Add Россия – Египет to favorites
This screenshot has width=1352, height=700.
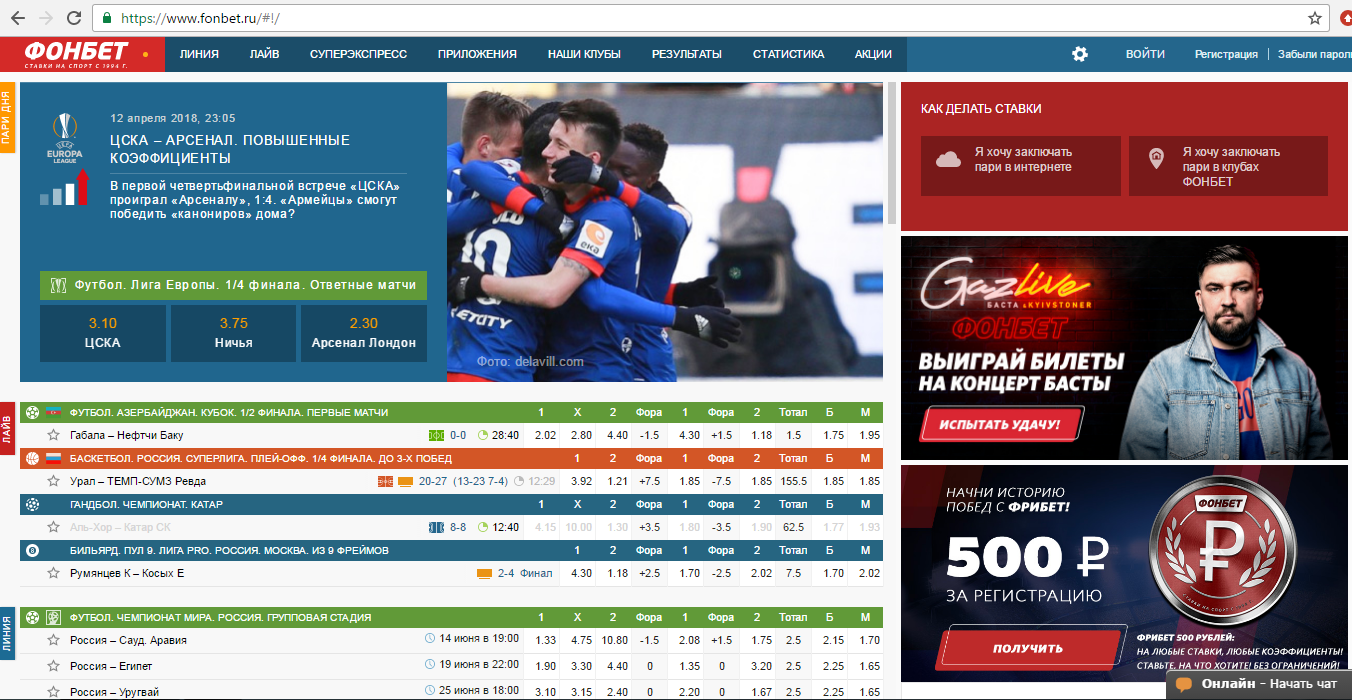point(54,666)
